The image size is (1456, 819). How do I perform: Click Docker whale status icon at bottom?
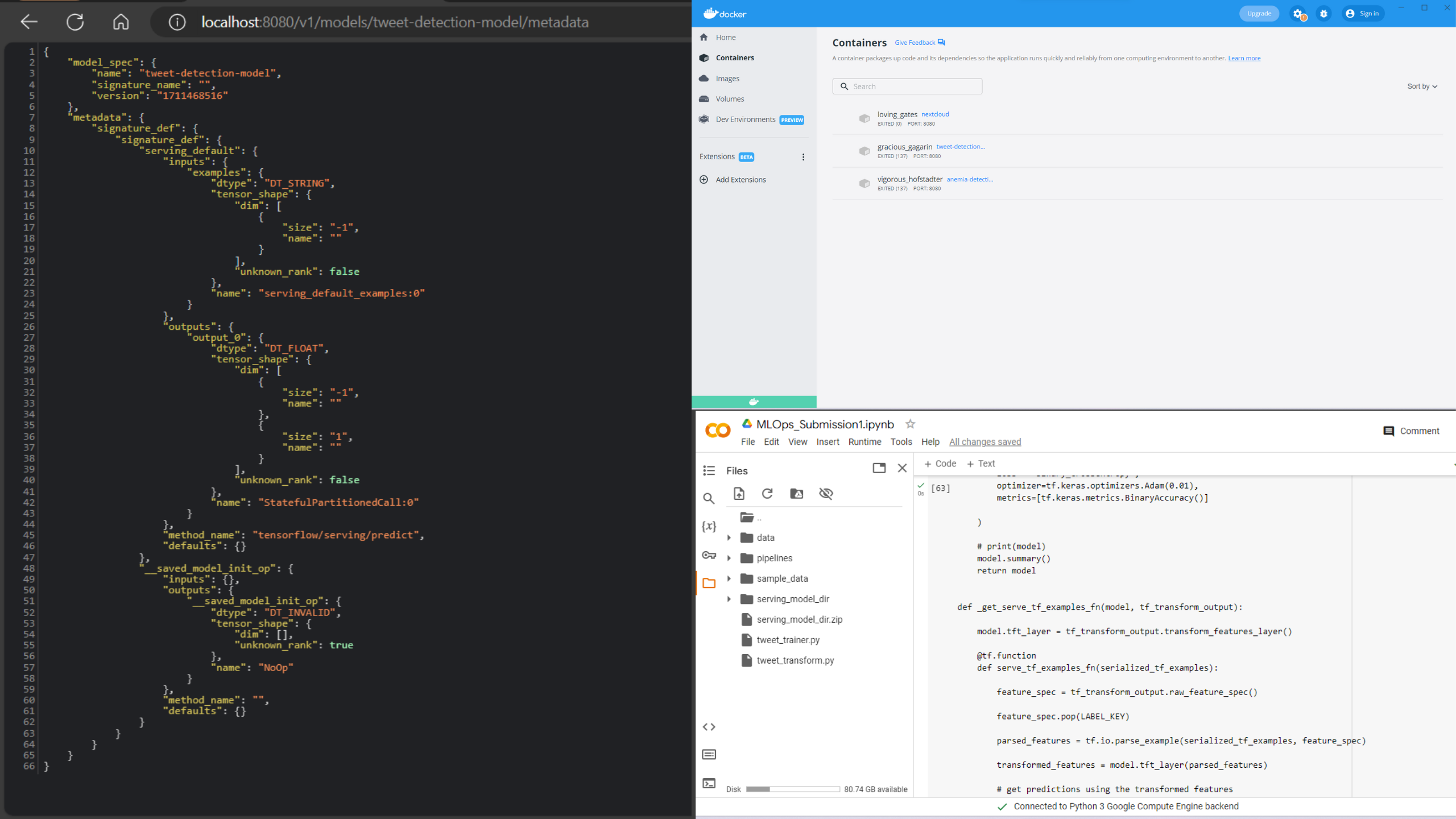click(754, 402)
